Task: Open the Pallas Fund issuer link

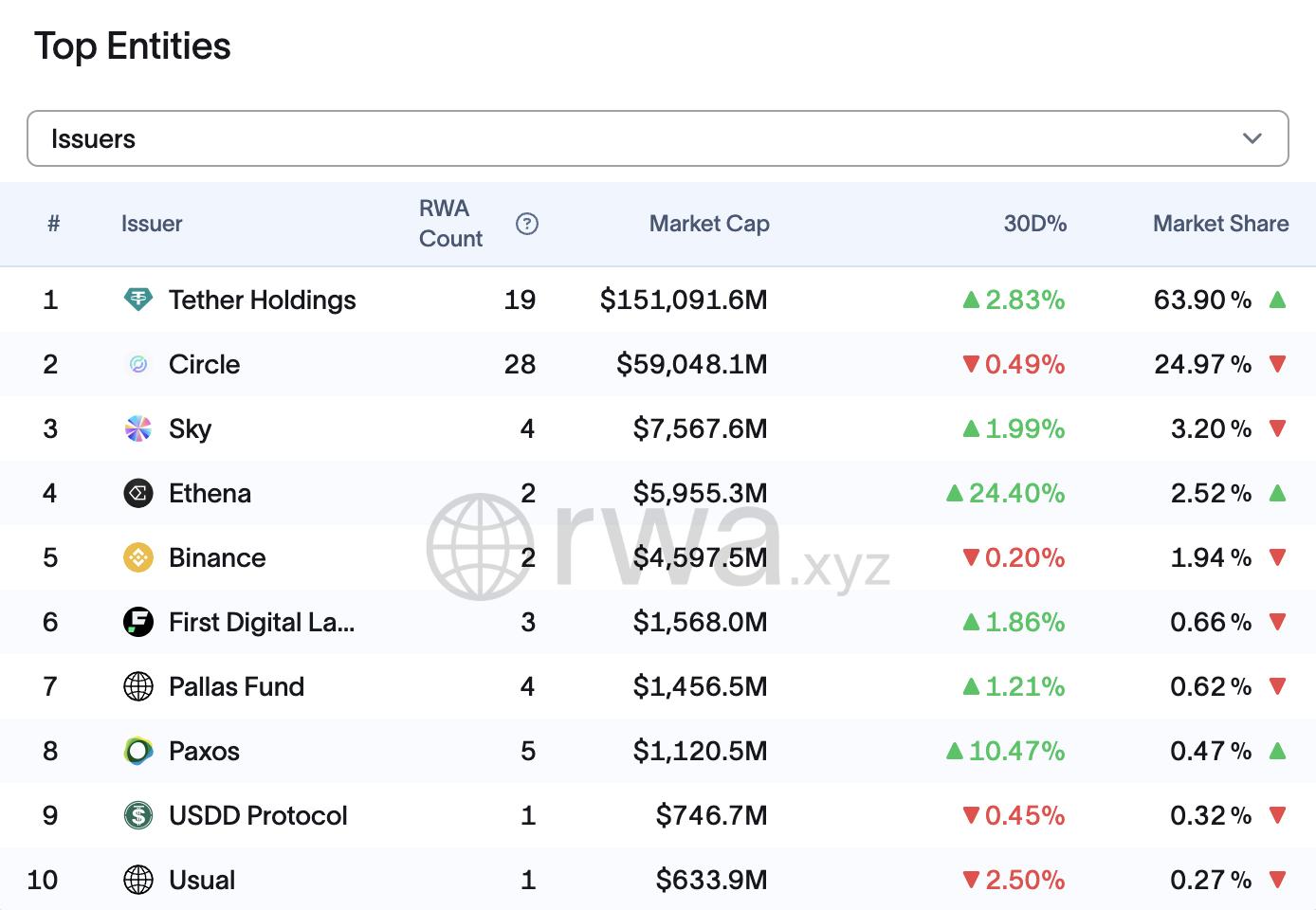Action: pyautogui.click(x=236, y=686)
